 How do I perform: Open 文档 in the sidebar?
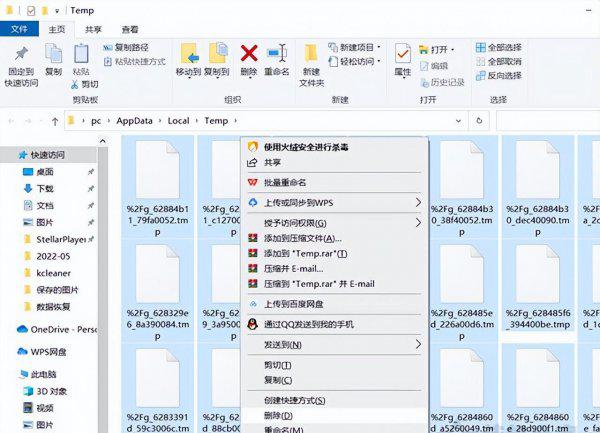[x=45, y=206]
